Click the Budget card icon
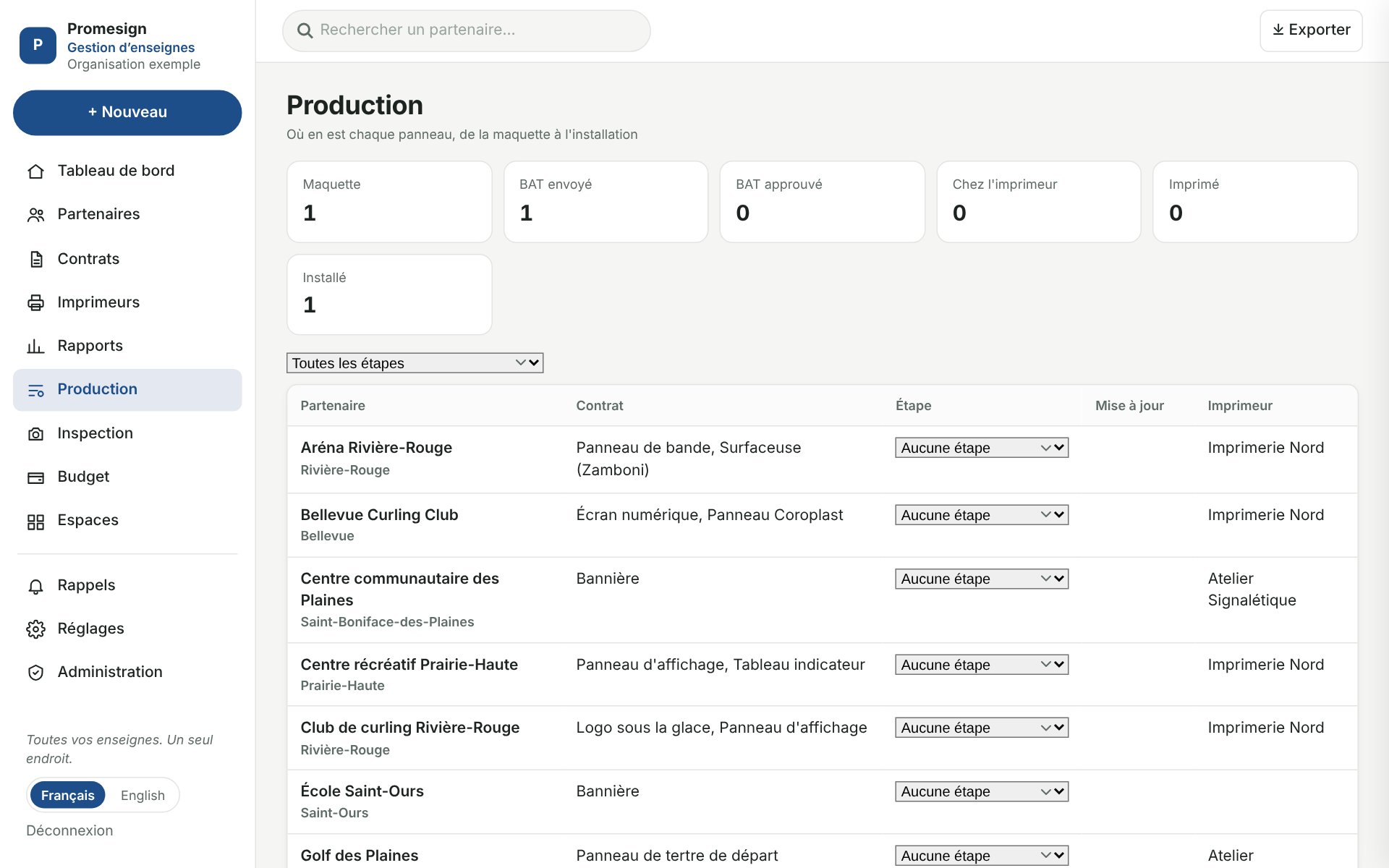Screen dimensions: 1389x868 (35, 477)
